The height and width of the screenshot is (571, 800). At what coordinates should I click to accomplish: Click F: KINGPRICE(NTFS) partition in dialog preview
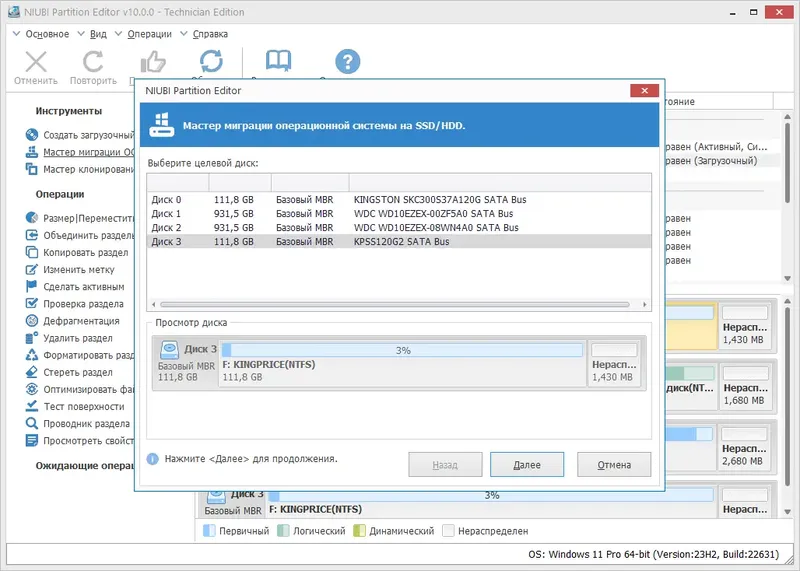[403, 363]
